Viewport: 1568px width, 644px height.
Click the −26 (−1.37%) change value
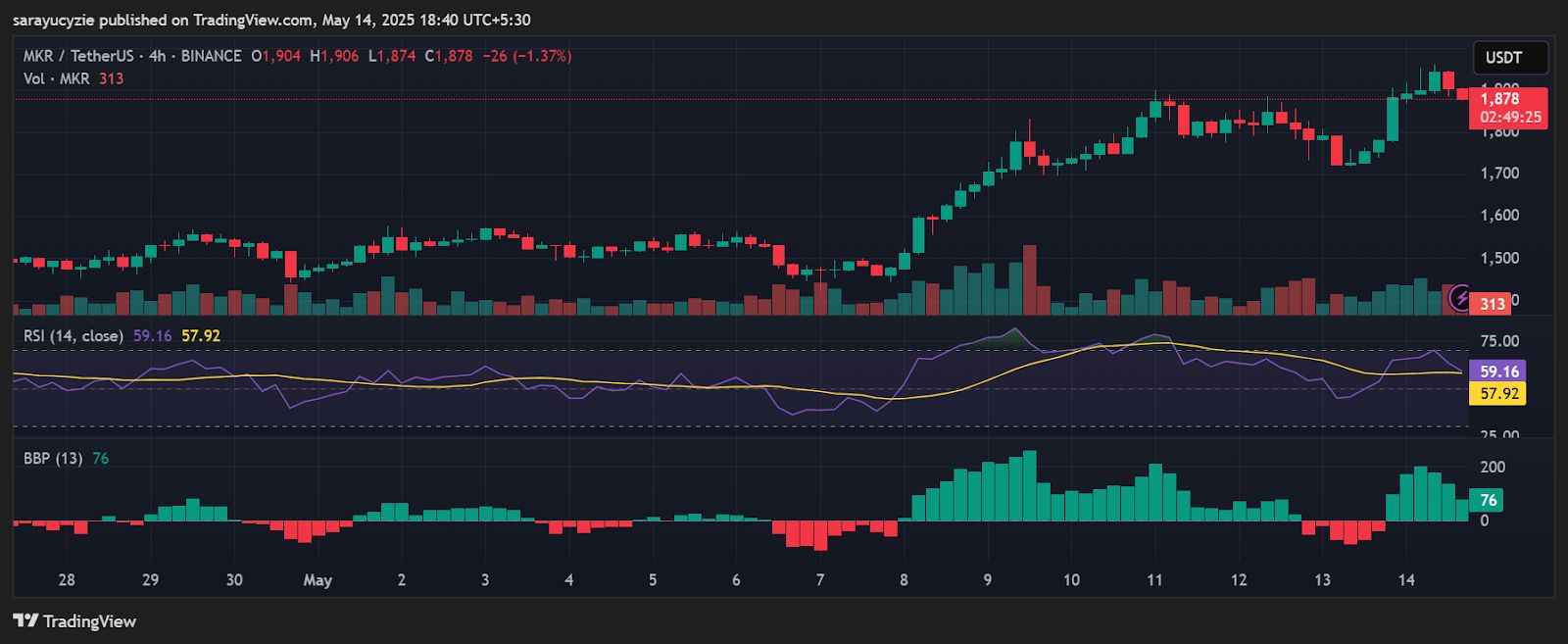527,56
